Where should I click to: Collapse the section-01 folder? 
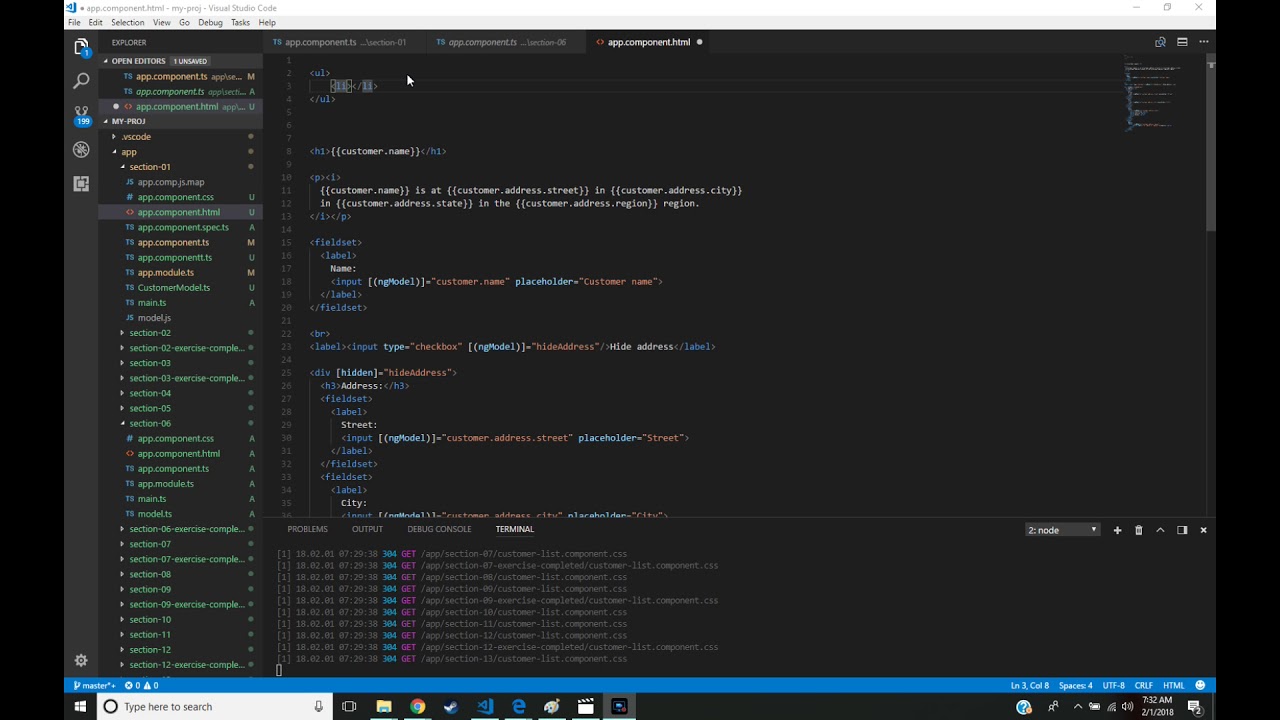(x=150, y=167)
